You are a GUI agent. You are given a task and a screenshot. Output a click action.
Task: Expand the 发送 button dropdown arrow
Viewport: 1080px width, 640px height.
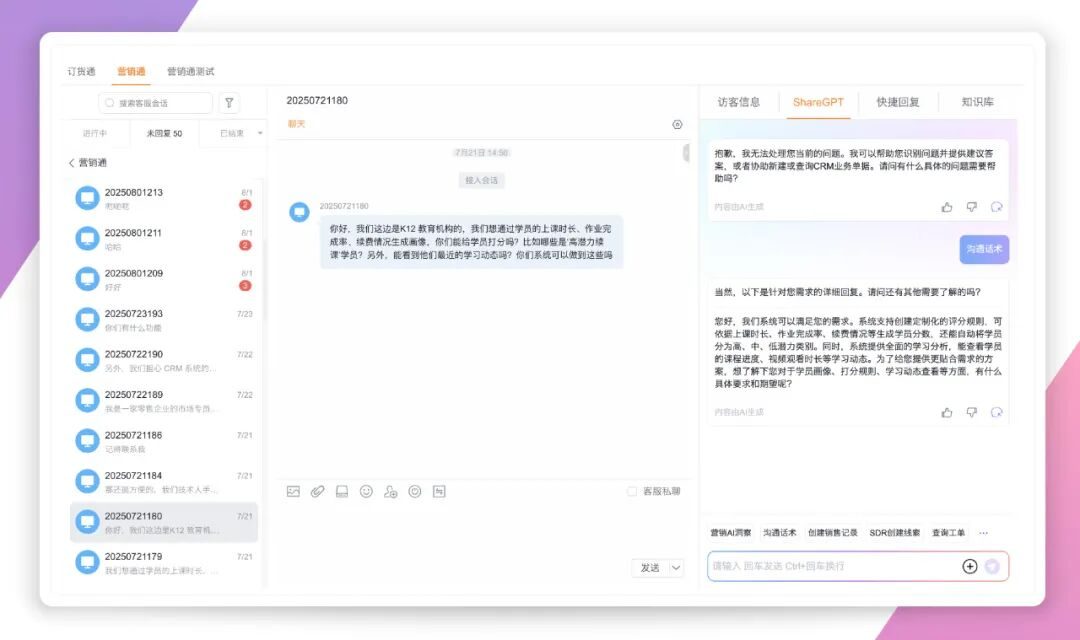(676, 567)
